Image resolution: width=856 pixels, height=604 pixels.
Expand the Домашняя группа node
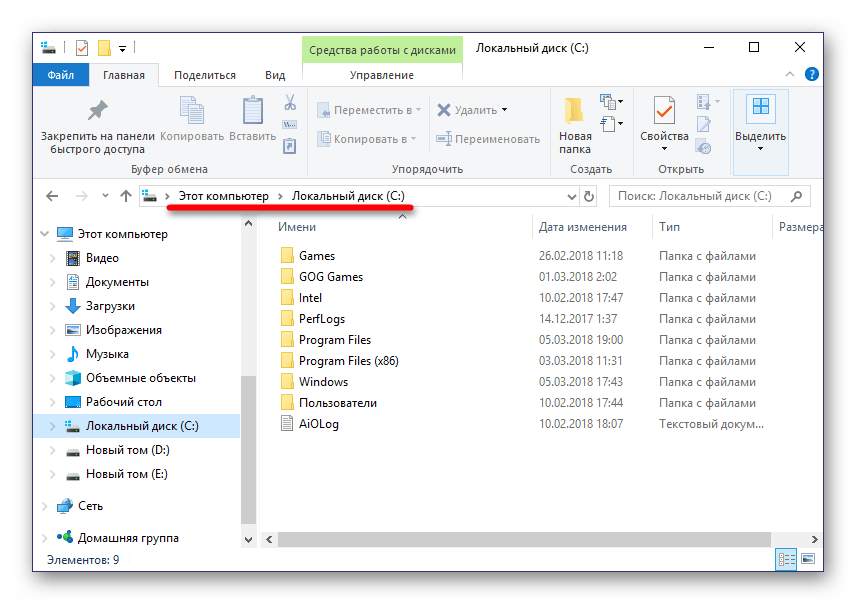coord(45,538)
